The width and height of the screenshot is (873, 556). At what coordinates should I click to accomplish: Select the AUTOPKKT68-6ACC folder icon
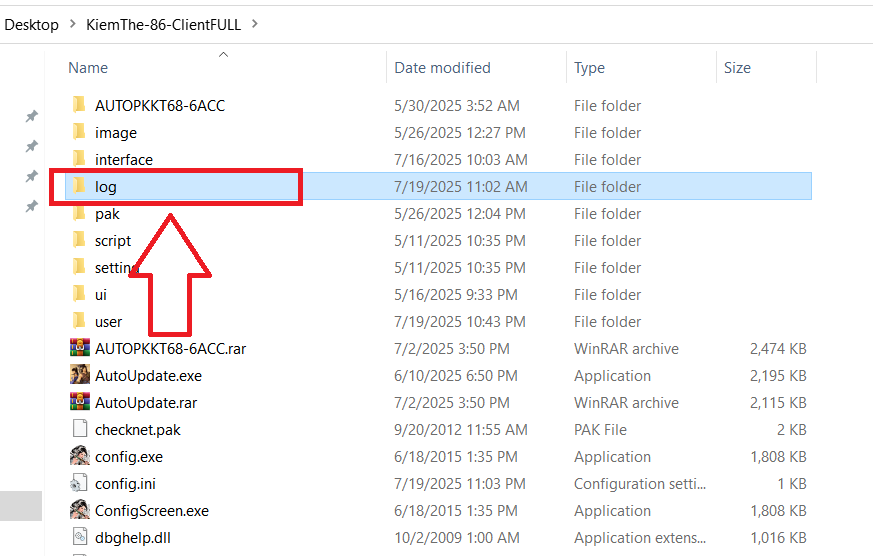click(x=80, y=106)
